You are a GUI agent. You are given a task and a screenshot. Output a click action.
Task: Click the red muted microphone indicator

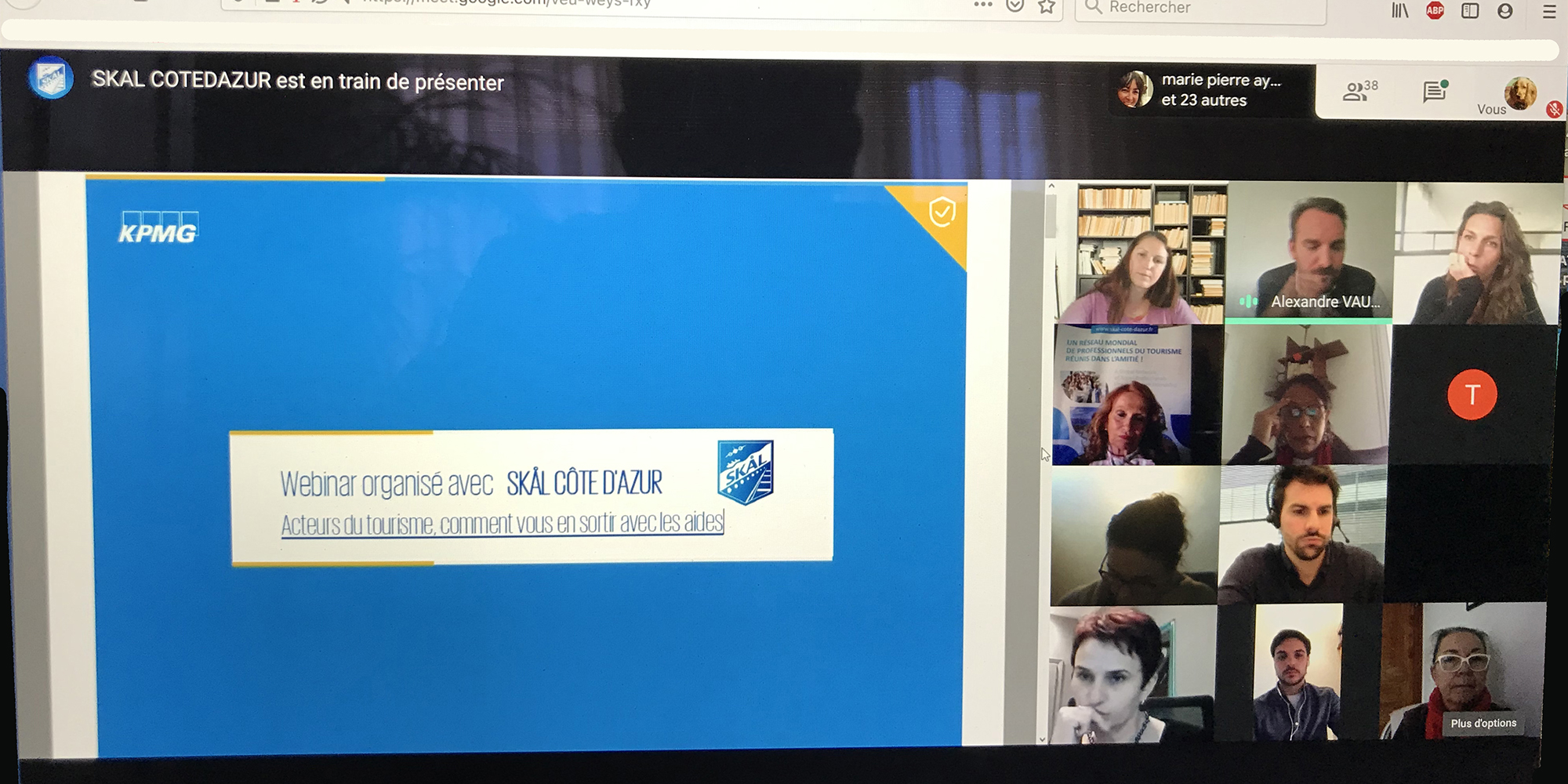pyautogui.click(x=1553, y=110)
